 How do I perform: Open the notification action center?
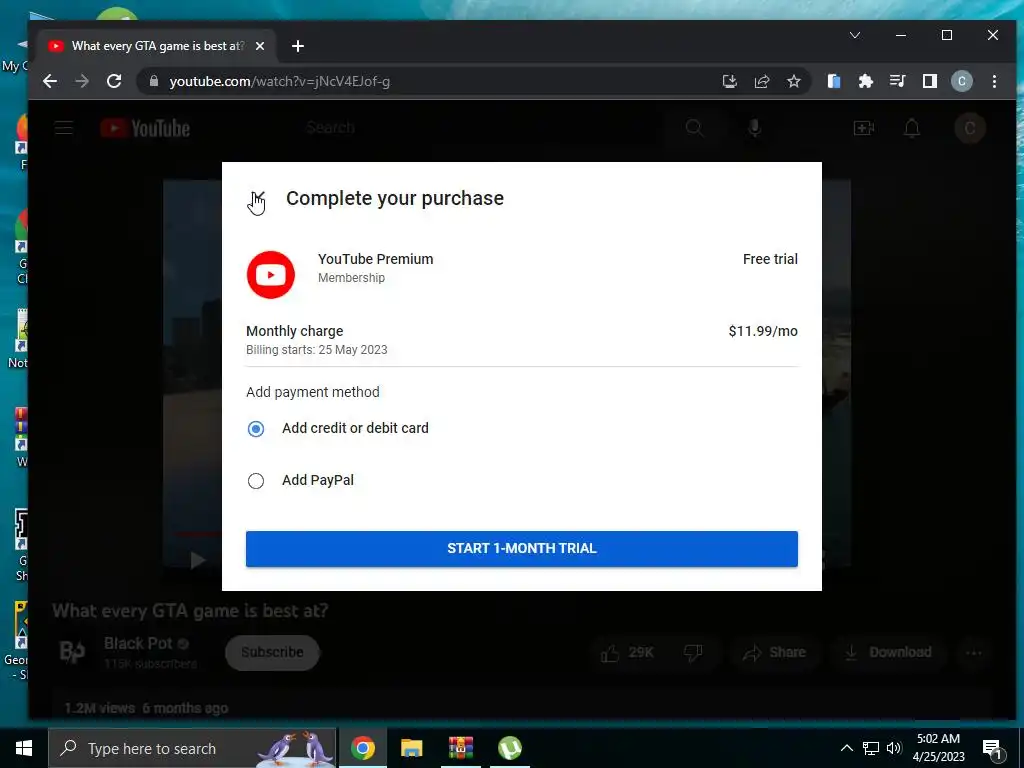point(993,748)
